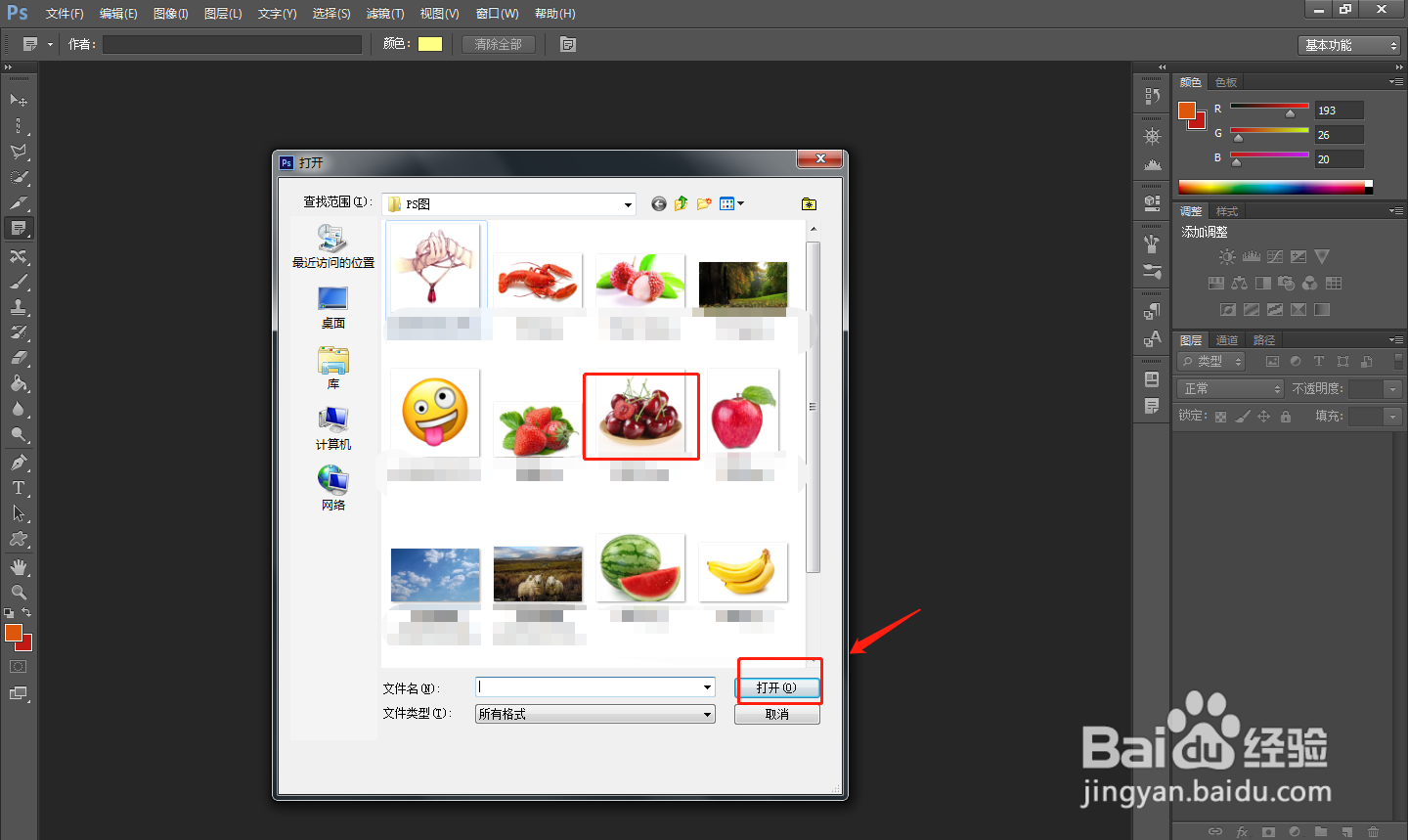The width and height of the screenshot is (1408, 840).
Task: Switch to the 样式 tab
Action: [1227, 211]
